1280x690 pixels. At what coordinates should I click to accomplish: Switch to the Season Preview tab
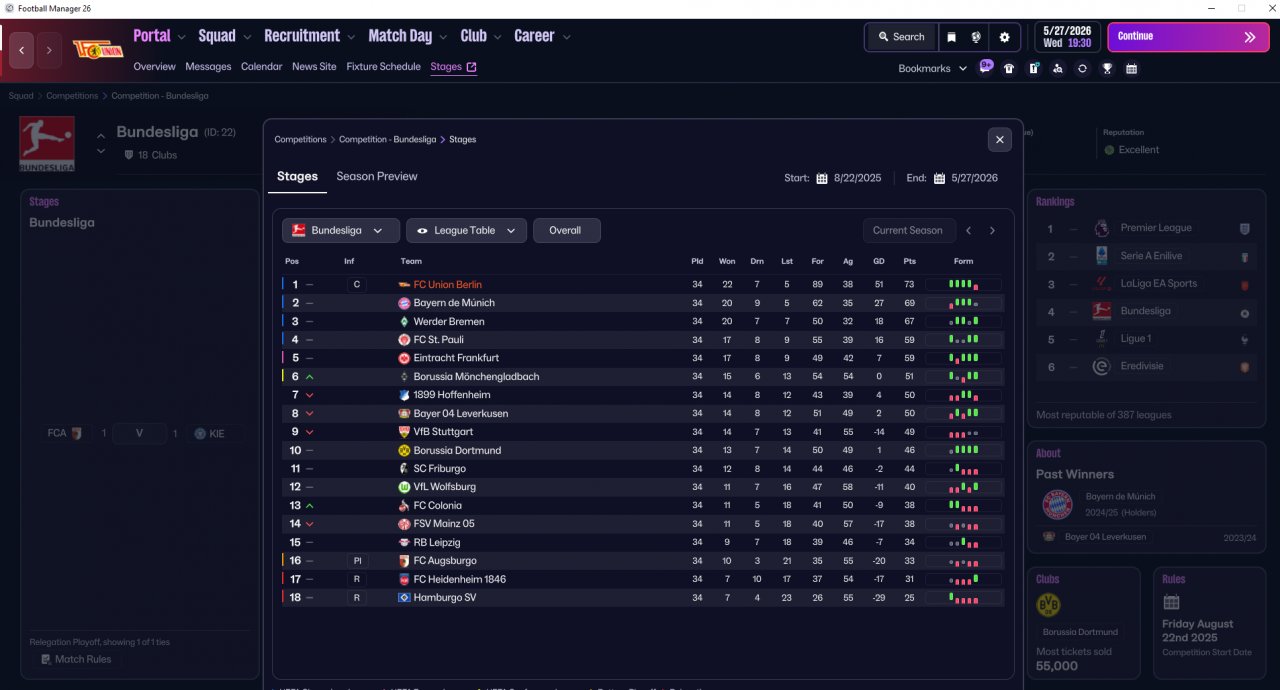377,177
